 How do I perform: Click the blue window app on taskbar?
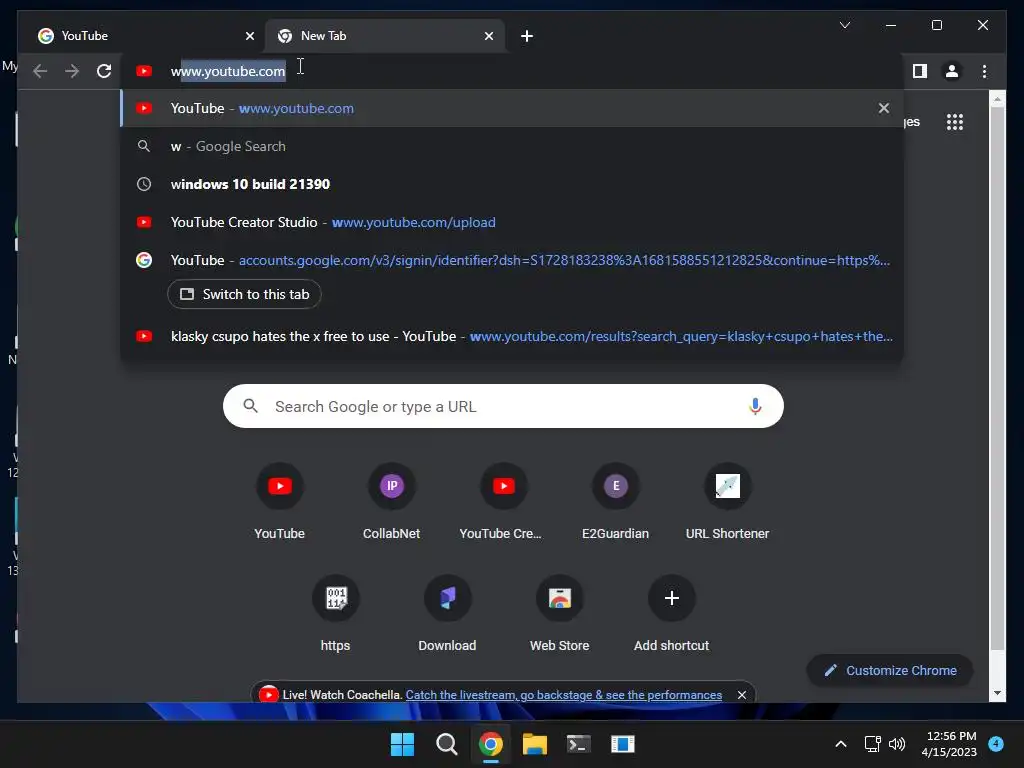click(x=623, y=744)
